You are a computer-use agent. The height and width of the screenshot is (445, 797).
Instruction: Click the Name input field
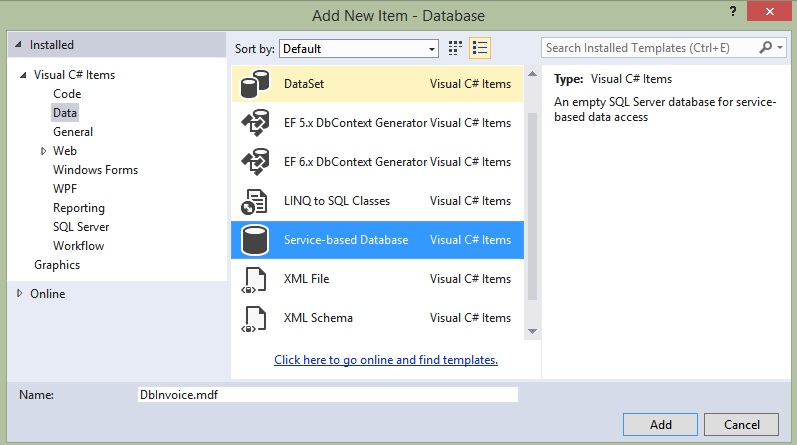pyautogui.click(x=327, y=395)
